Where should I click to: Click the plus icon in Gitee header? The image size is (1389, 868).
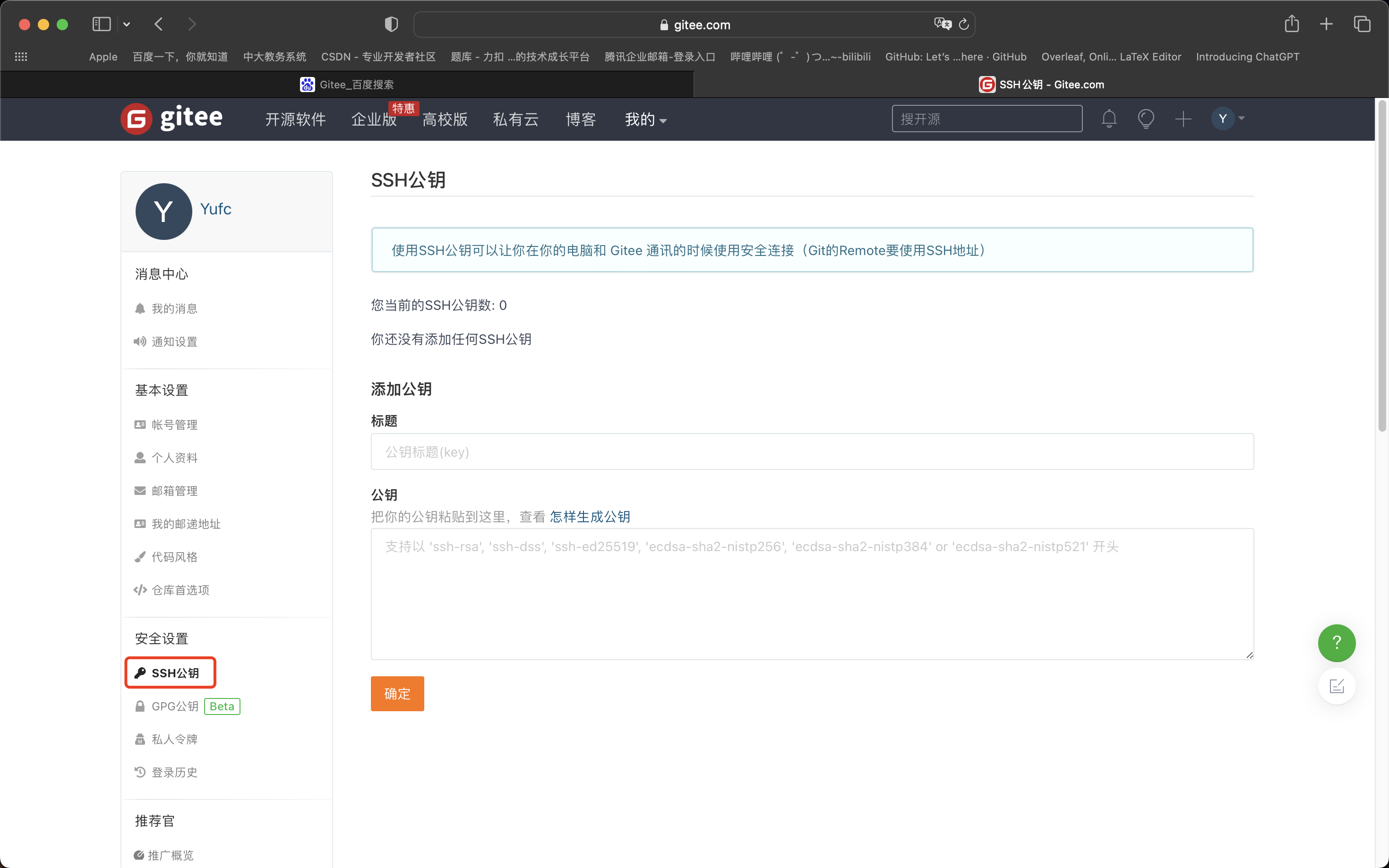[1183, 119]
